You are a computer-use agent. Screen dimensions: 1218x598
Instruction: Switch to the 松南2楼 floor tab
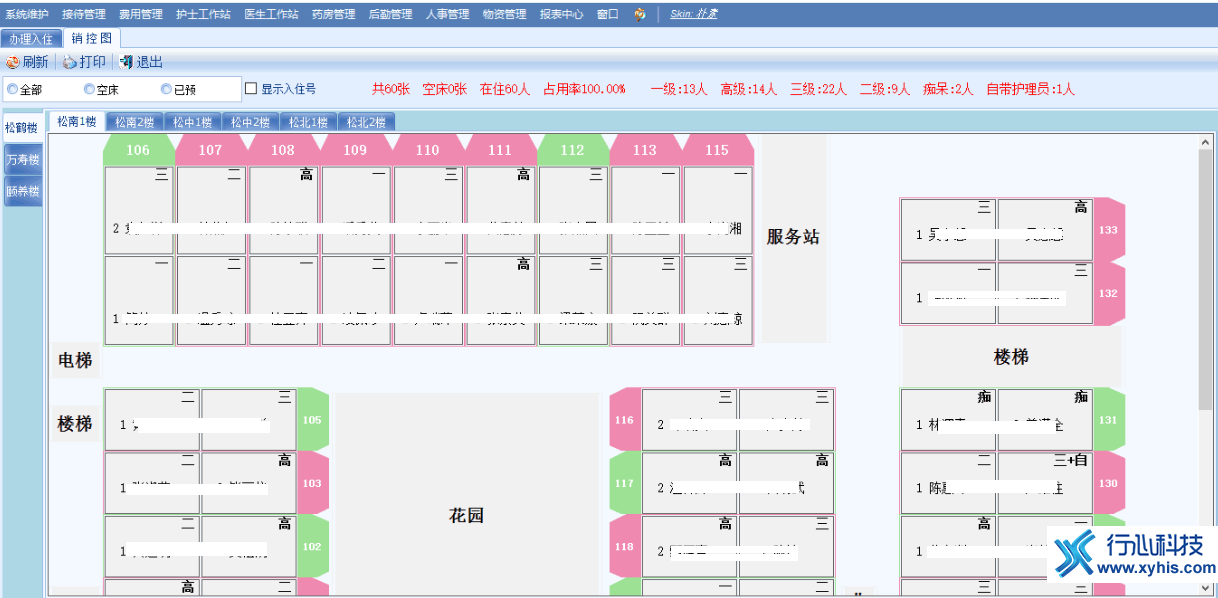[x=134, y=122]
